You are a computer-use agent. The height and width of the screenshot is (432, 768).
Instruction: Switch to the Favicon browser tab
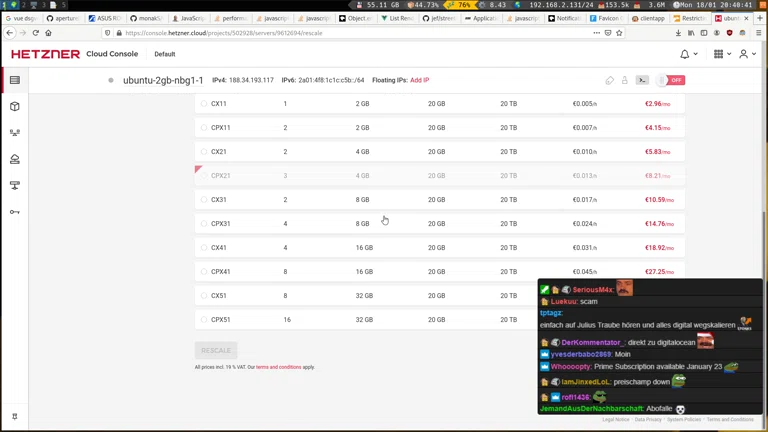click(607, 18)
